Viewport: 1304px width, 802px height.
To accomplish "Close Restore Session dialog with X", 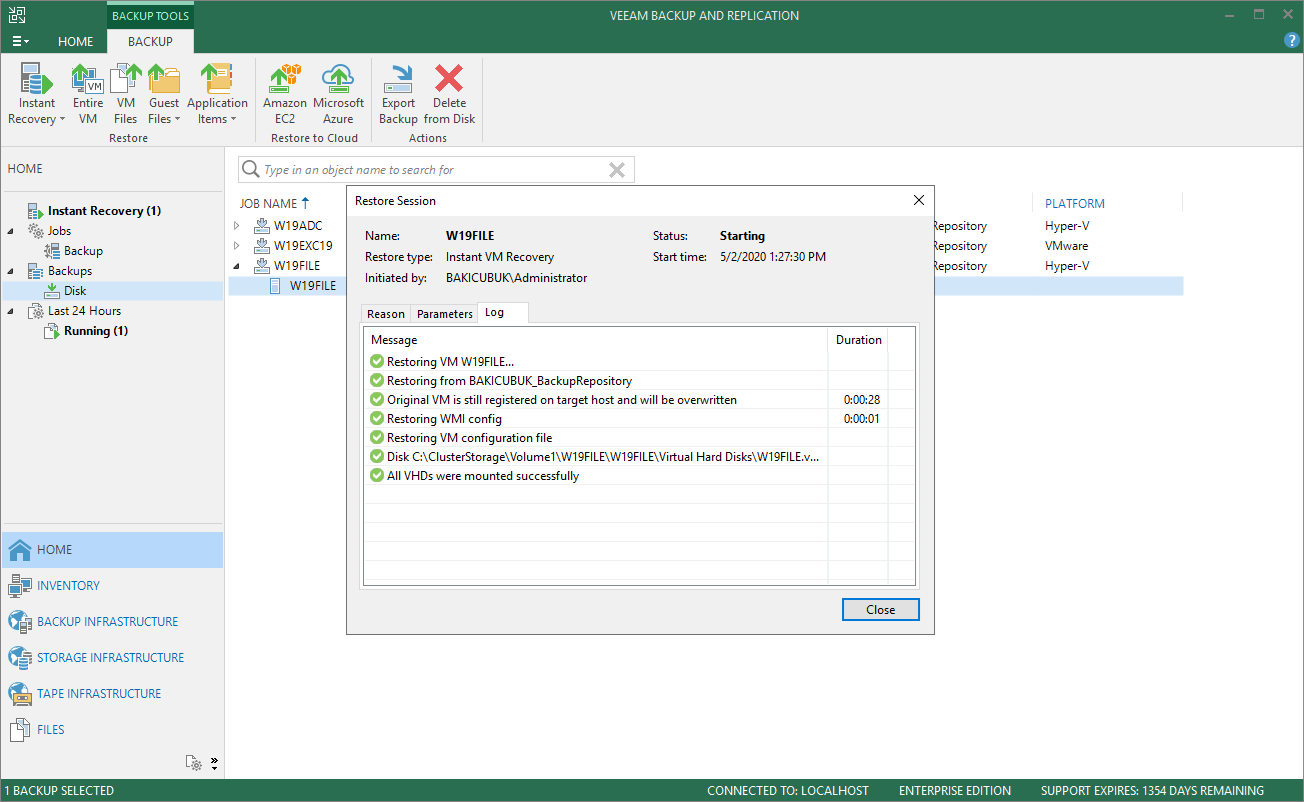I will click(x=919, y=200).
